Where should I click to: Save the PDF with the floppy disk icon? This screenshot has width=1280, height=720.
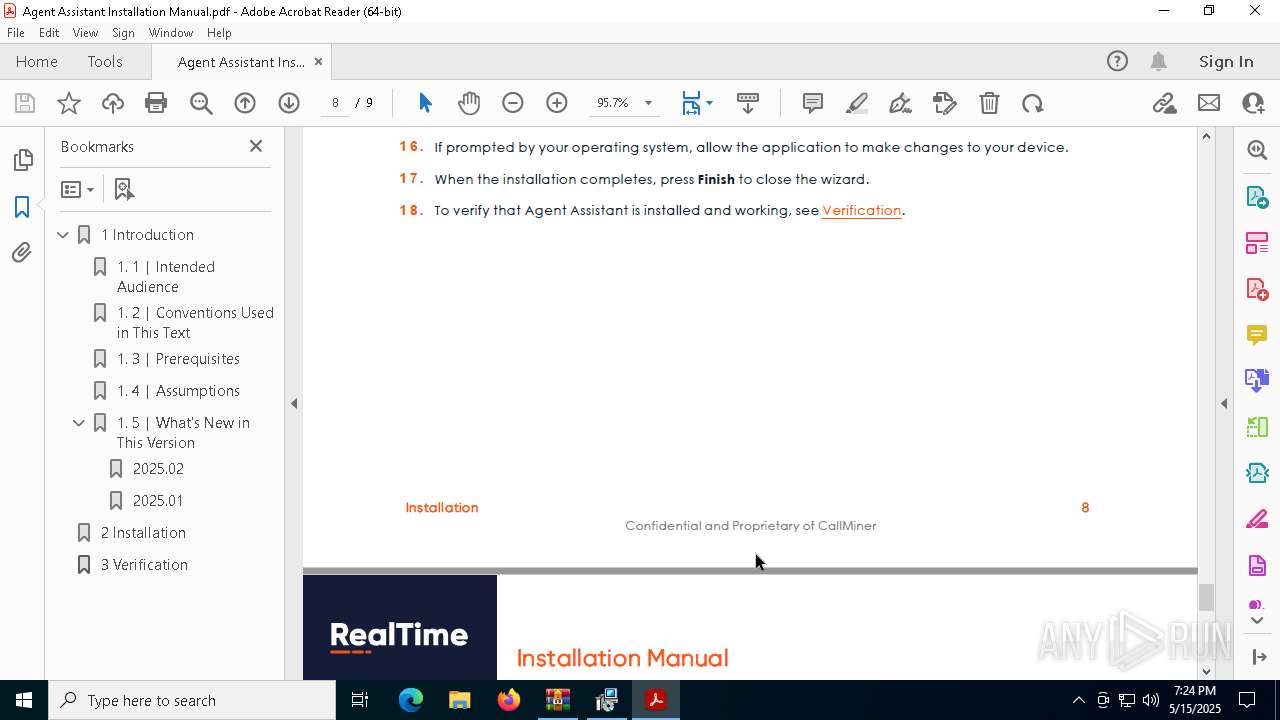coord(25,103)
